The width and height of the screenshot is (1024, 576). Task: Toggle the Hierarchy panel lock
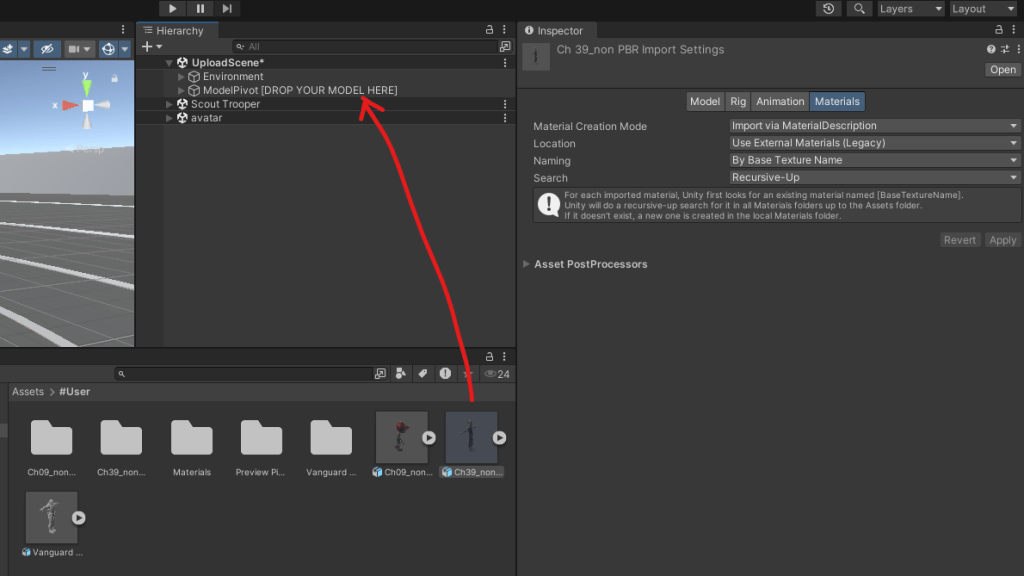pos(489,31)
